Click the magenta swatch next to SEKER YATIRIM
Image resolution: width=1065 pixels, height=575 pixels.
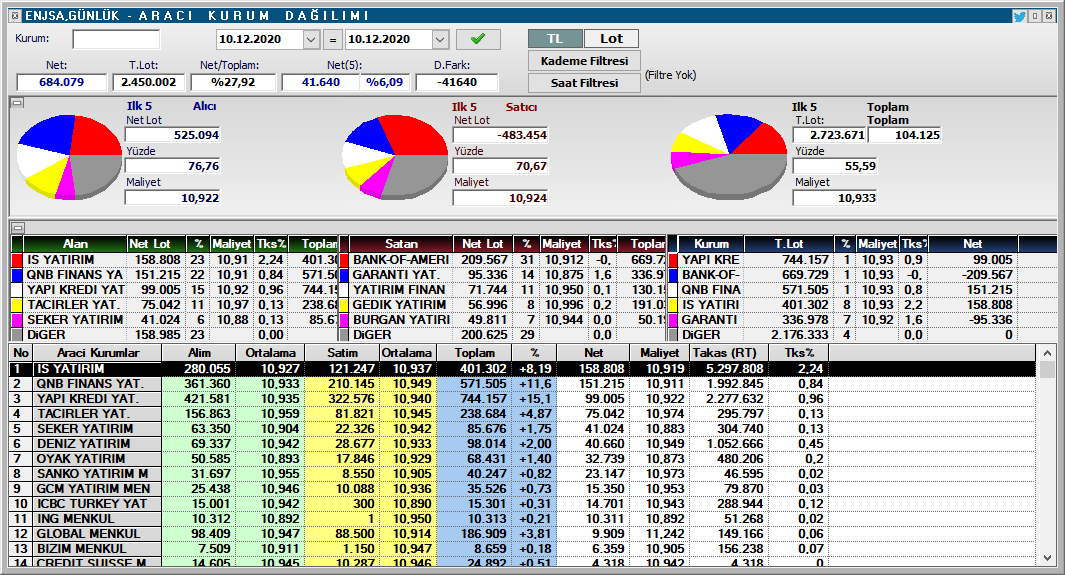point(18,320)
